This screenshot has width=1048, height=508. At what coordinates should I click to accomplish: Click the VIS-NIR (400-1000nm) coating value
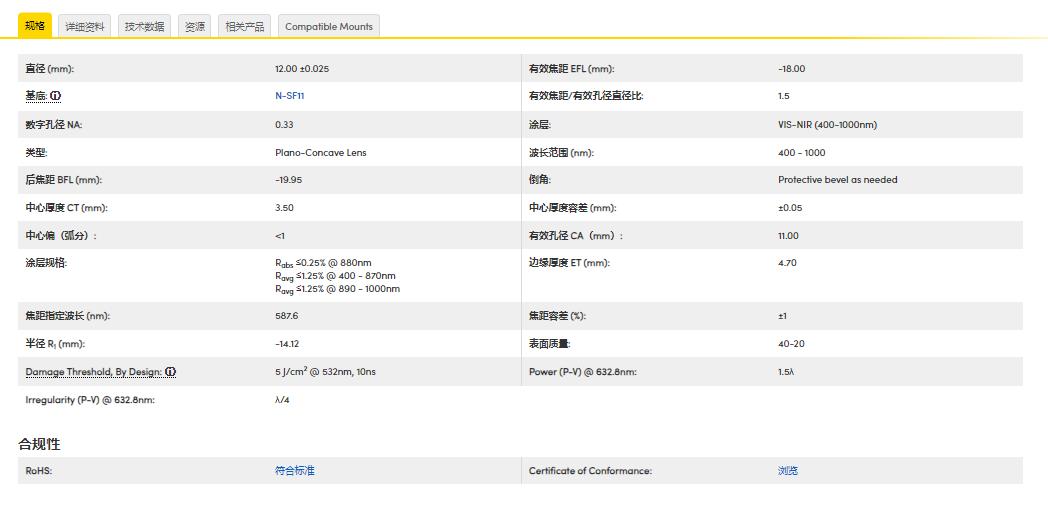click(x=827, y=125)
